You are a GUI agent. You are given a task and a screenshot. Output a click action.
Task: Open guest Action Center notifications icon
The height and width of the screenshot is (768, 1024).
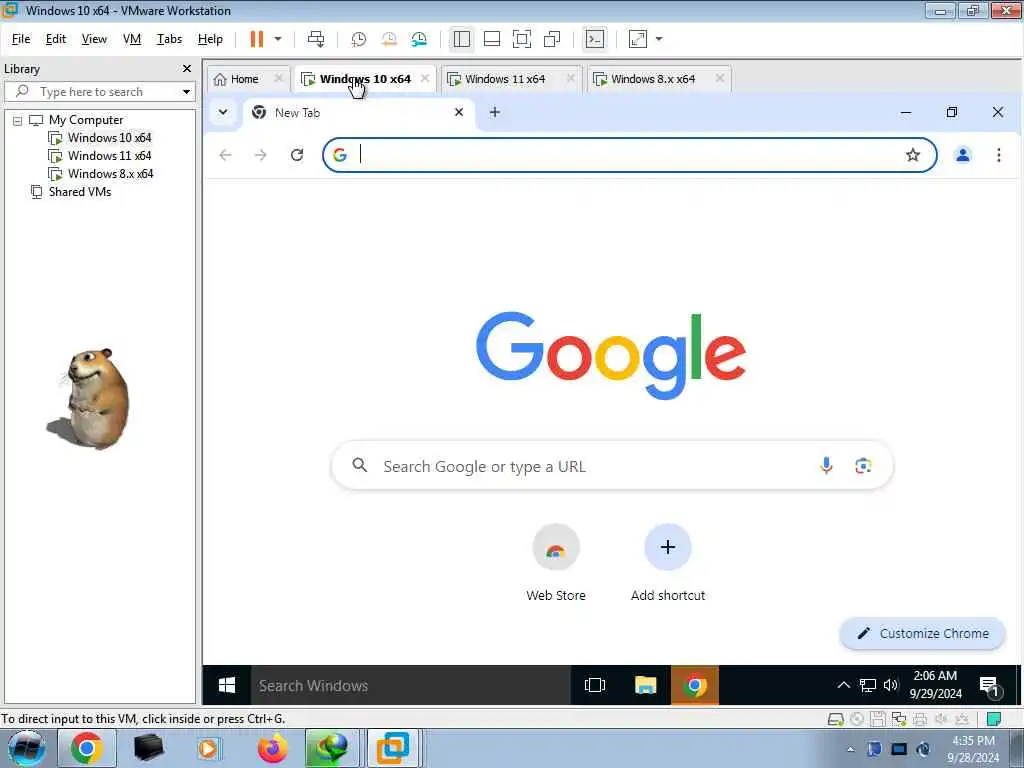(x=990, y=686)
